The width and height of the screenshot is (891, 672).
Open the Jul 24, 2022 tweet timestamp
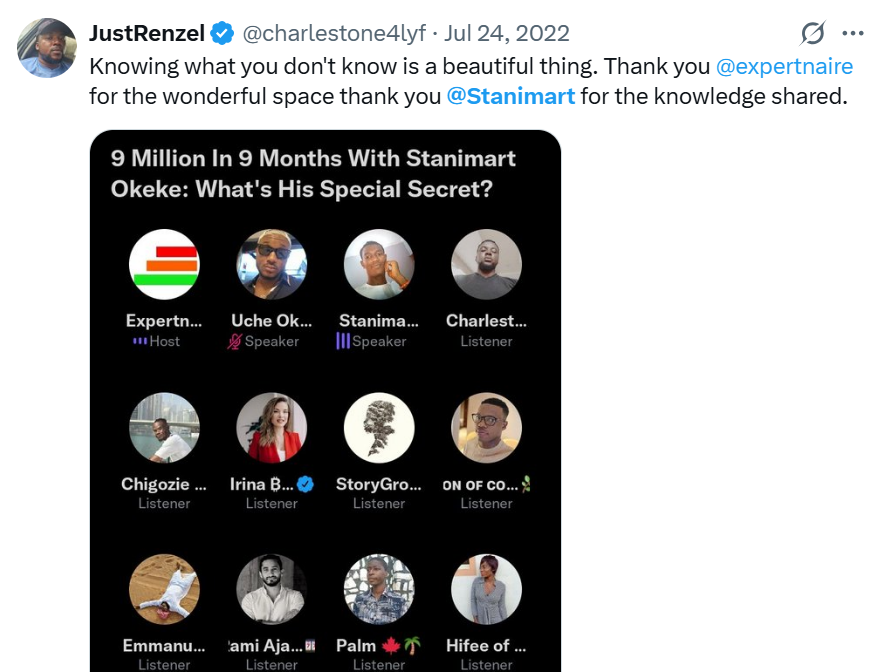pyautogui.click(x=506, y=33)
